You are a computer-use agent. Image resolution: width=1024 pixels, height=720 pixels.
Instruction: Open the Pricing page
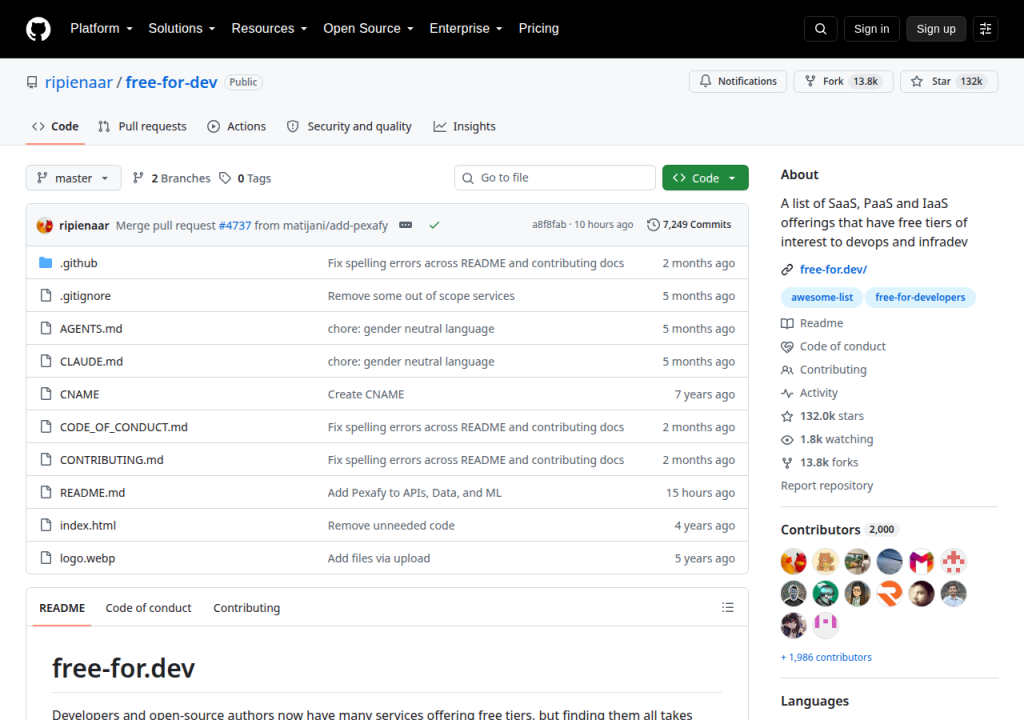(539, 29)
